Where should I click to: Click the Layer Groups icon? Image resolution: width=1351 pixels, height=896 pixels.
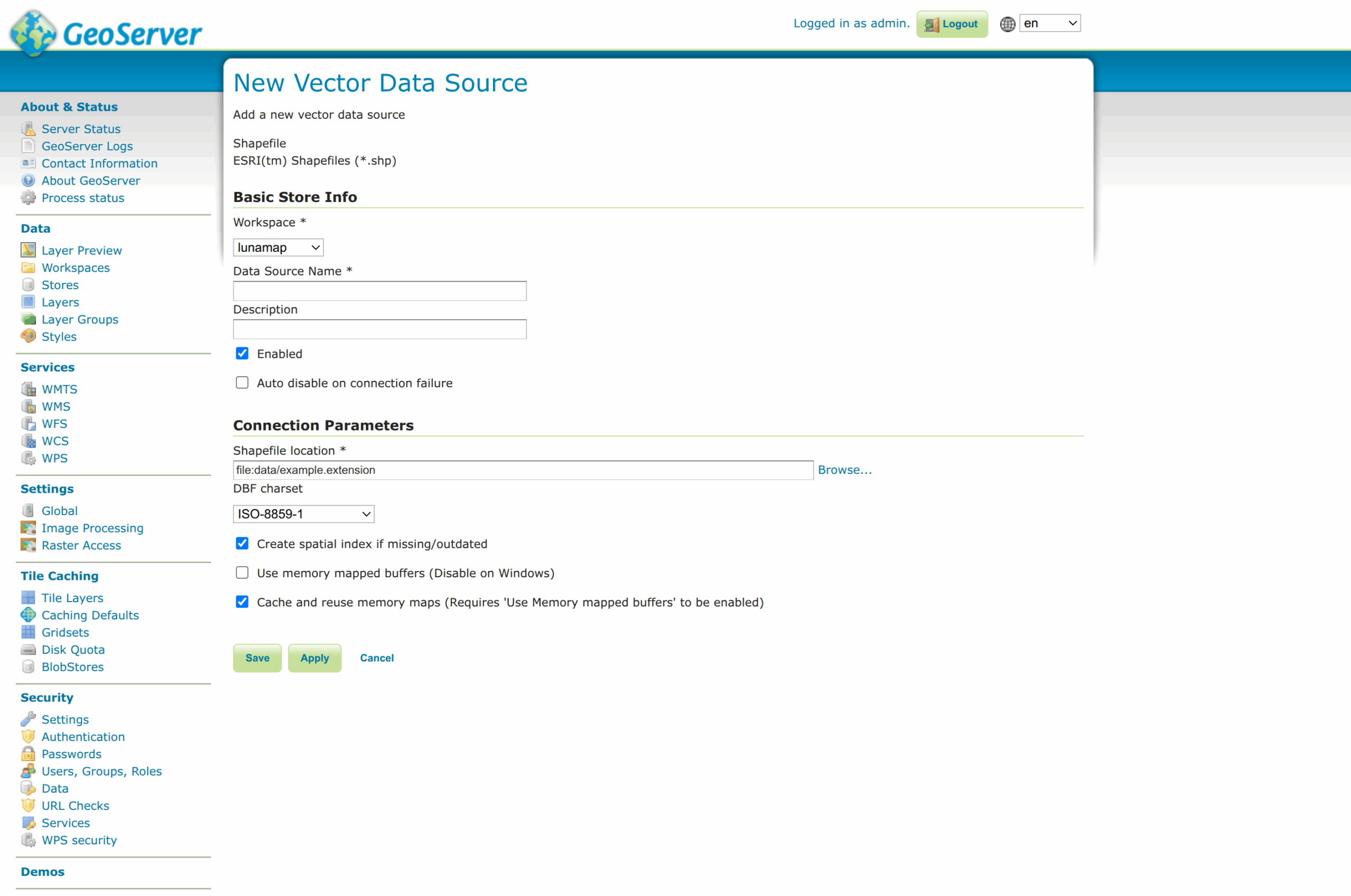(28, 319)
